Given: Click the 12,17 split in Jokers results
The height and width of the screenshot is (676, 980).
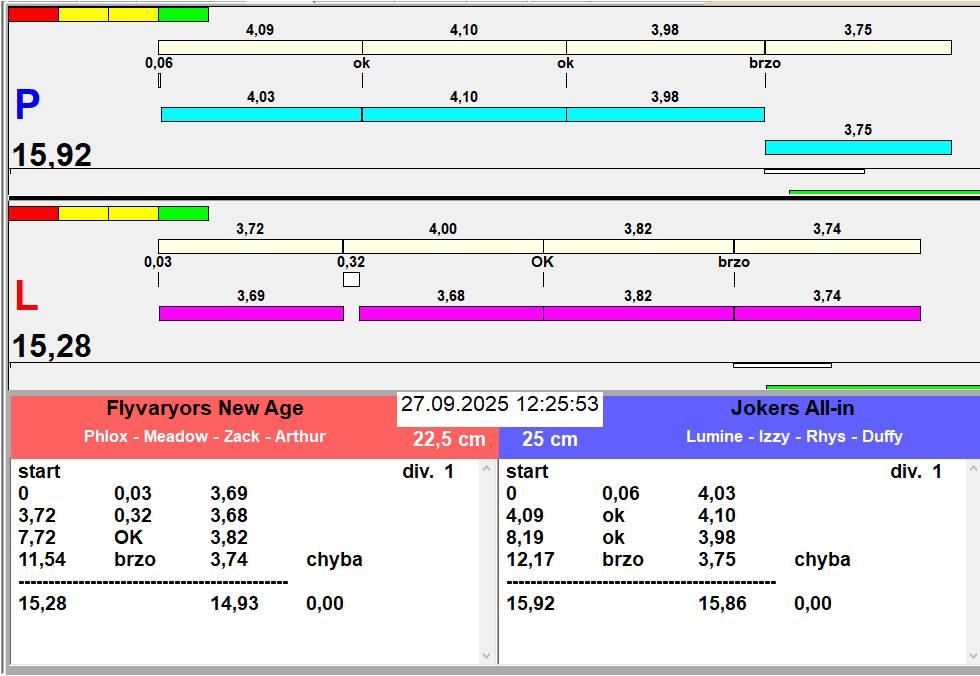Looking at the screenshot, I should (530, 559).
